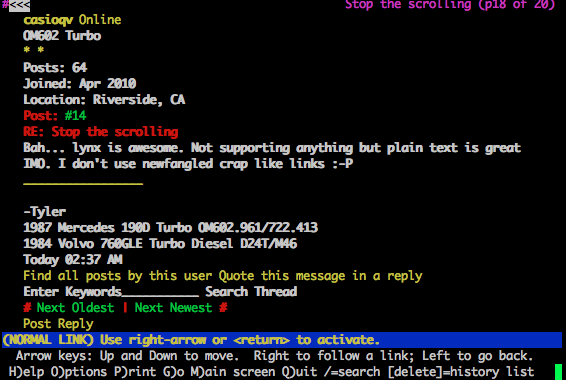Screen dimensions: 566x380
Task: Open the casioqv user profile link
Action: click(48, 20)
